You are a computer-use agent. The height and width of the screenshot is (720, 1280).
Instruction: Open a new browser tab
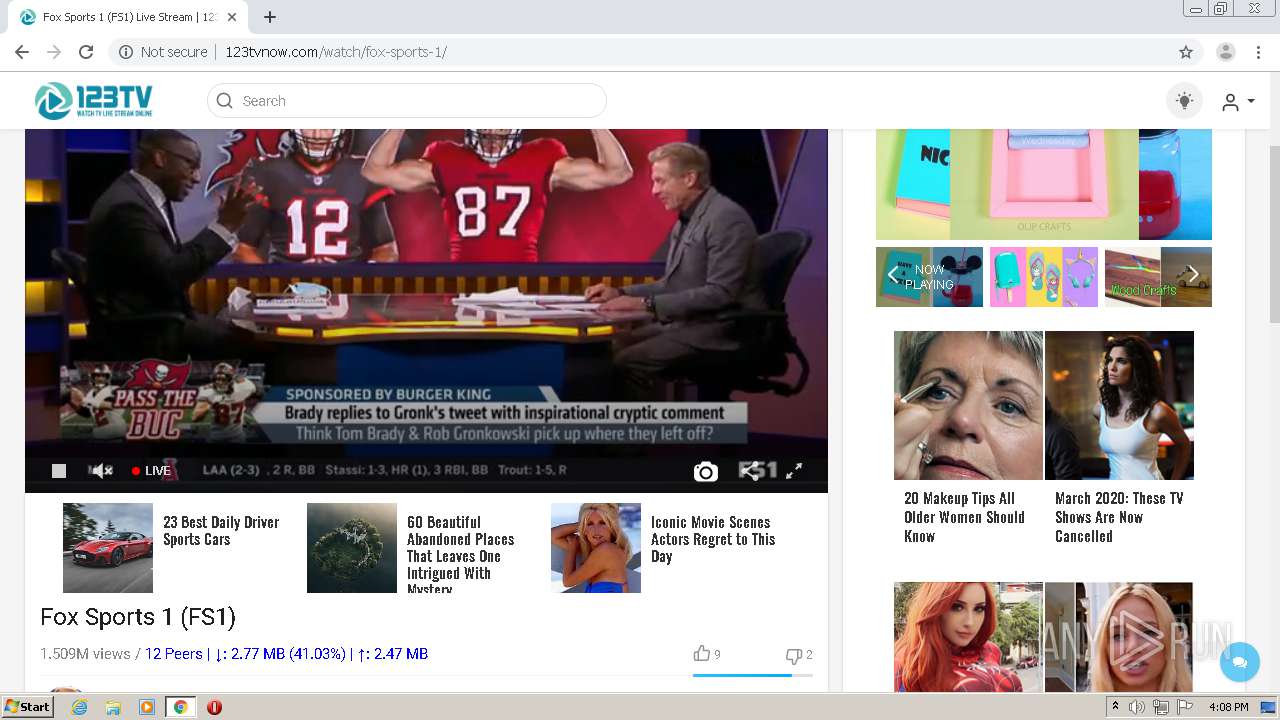tap(270, 17)
